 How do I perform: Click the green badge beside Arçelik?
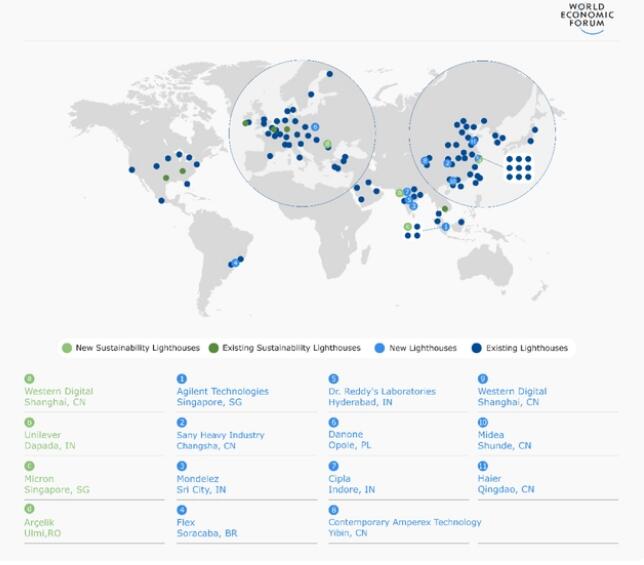point(29,509)
